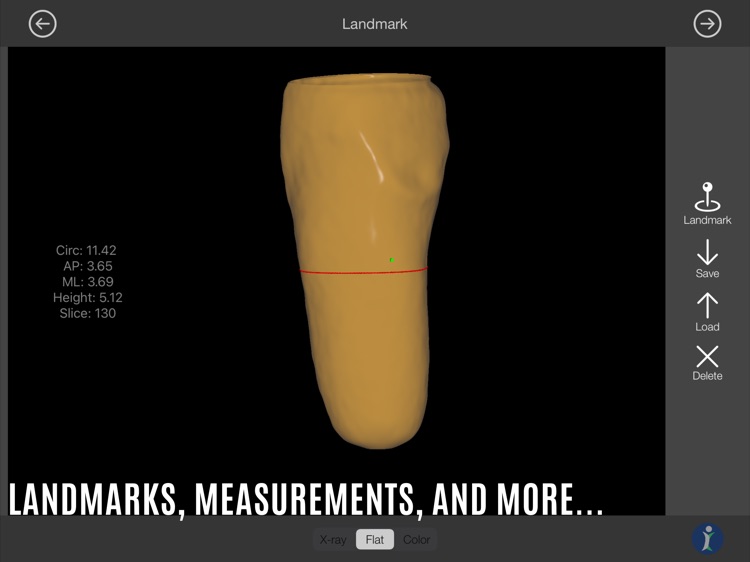Tap the round figure logo icon
The height and width of the screenshot is (562, 750).
(707, 539)
